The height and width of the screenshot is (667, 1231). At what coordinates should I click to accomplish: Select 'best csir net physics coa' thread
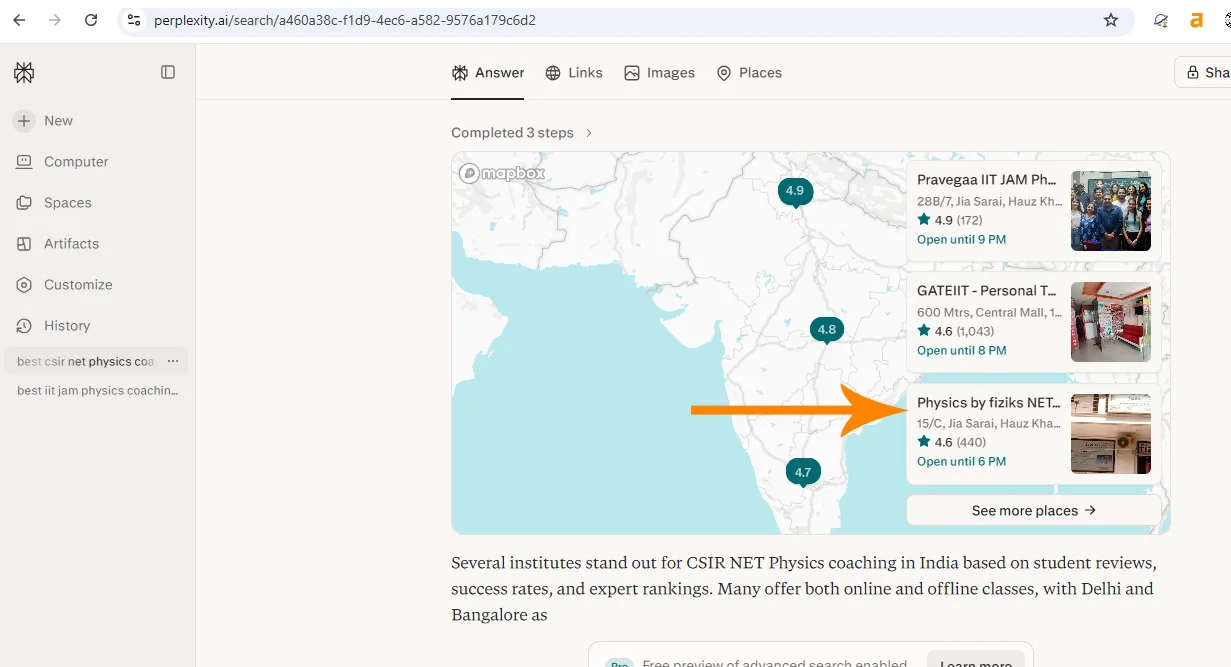pos(87,361)
